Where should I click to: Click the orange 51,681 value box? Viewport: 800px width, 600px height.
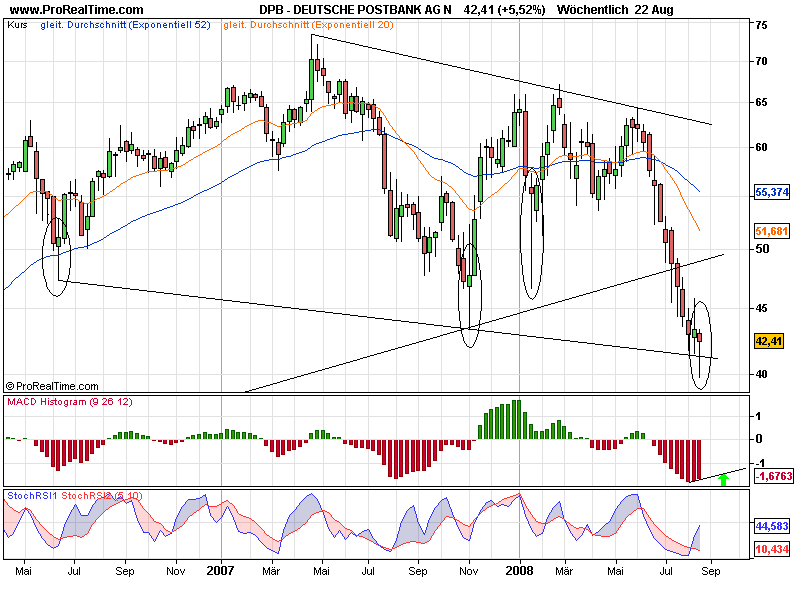772,231
